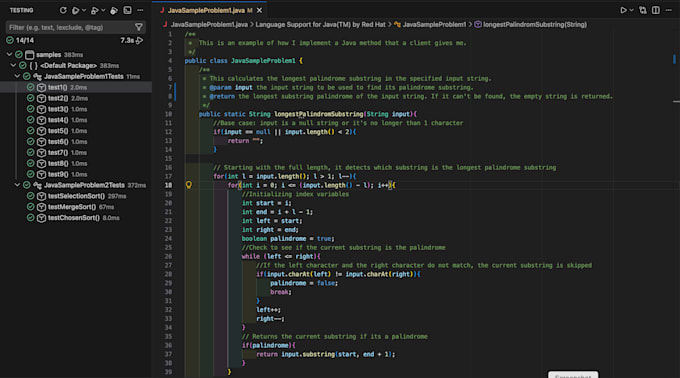The image size is (680, 378).
Task: Select JavaSampleProblem1Tests row
Action: coord(76,76)
